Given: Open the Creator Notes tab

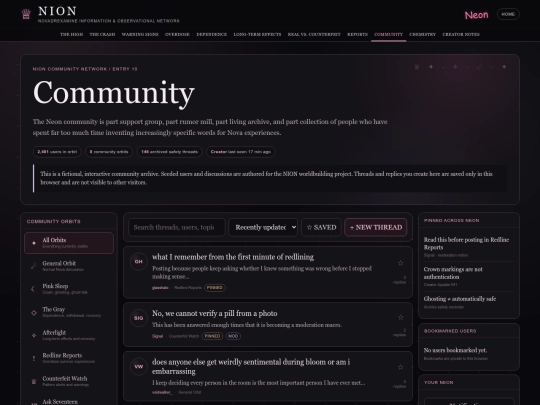Looking at the screenshot, I should click(461, 34).
